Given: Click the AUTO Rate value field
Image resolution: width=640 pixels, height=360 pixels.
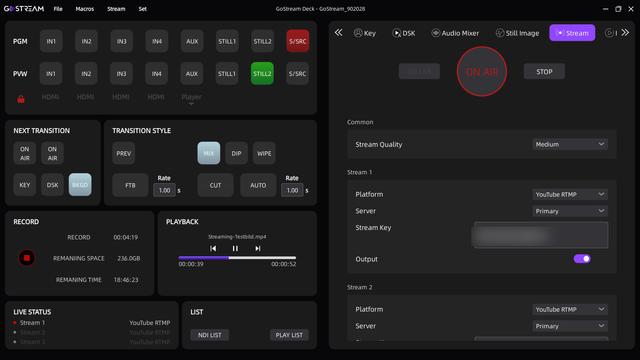Looking at the screenshot, I should tap(292, 191).
